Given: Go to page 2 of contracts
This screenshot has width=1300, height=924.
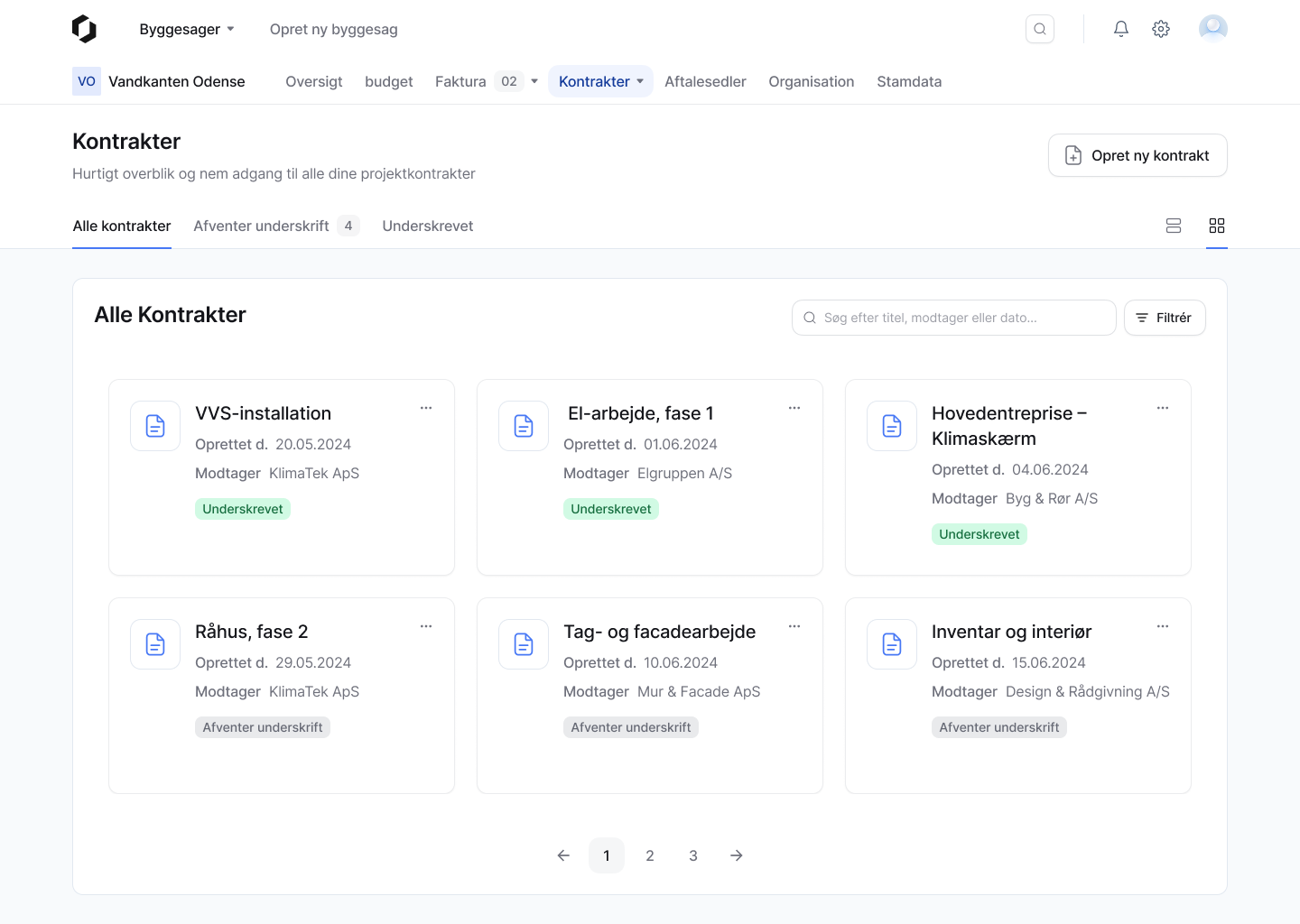Looking at the screenshot, I should click(650, 855).
